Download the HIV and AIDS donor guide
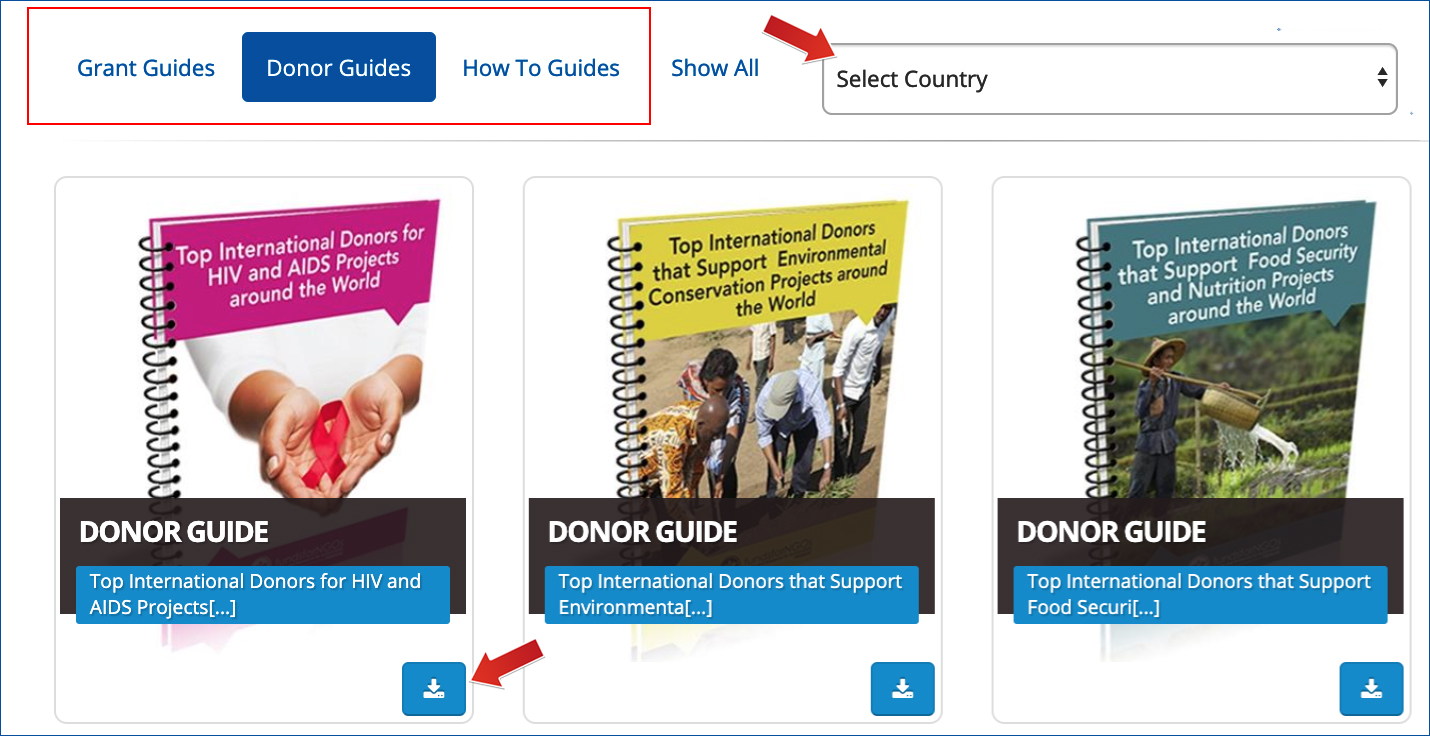Screen dimensions: 1430x736 point(434,689)
